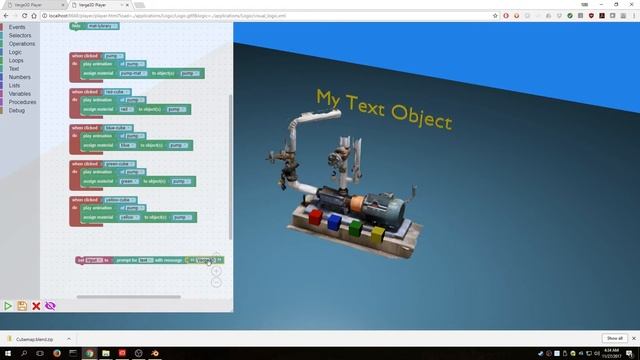The height and width of the screenshot is (360, 640).
Task: Open the variable dropdown in the set block
Action: pyautogui.click(x=94, y=260)
